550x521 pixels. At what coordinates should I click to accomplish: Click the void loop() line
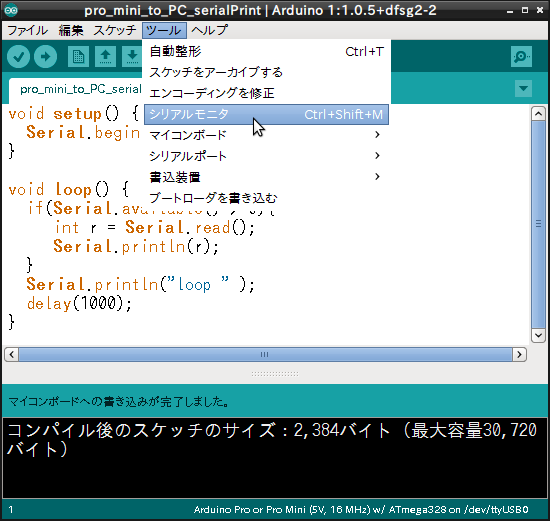tap(69, 189)
